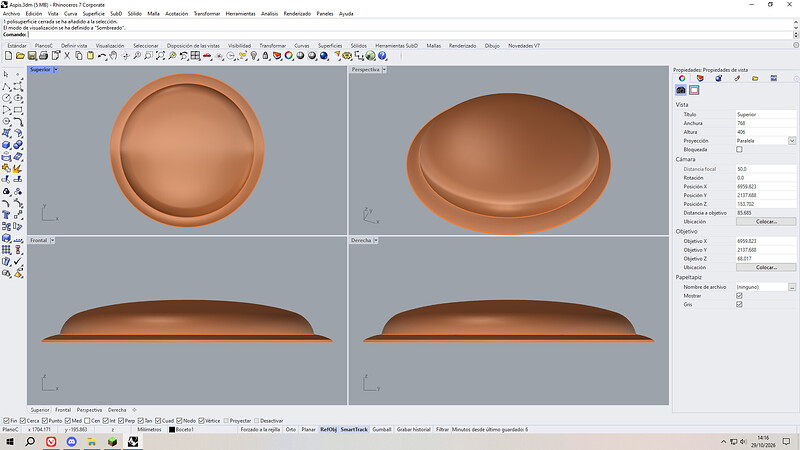This screenshot has width=800, height=450.
Task: Toggle the Med object snap checkbox
Action: [68, 421]
